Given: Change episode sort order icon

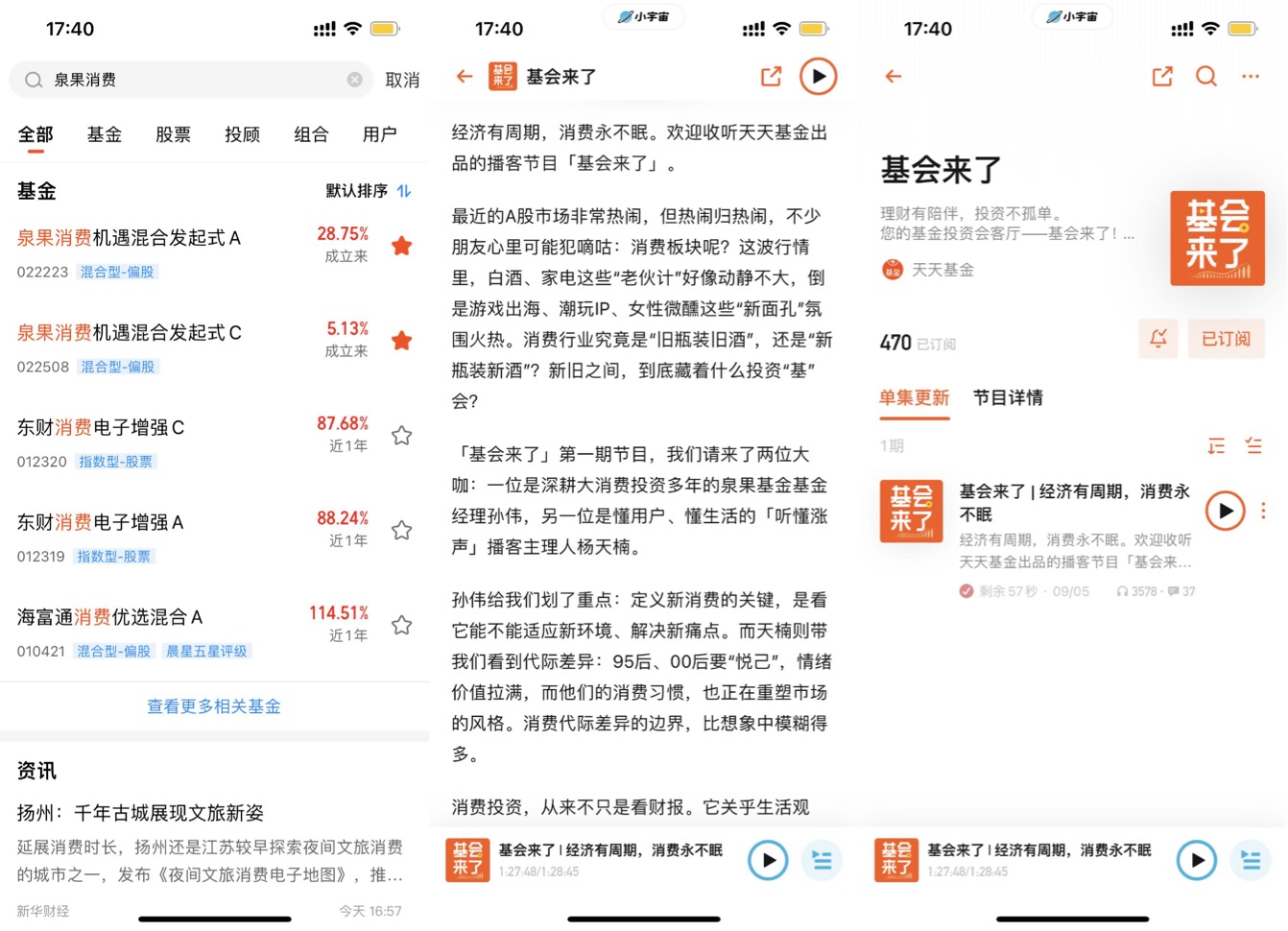Looking at the screenshot, I should (1216, 445).
